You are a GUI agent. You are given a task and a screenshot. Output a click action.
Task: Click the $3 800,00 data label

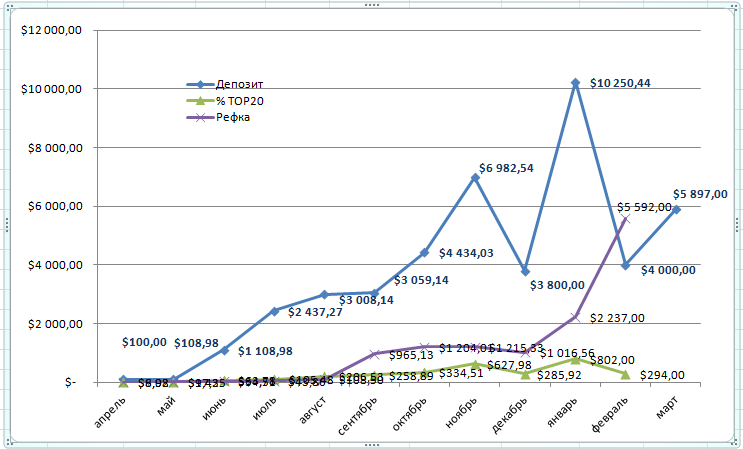pos(557,285)
